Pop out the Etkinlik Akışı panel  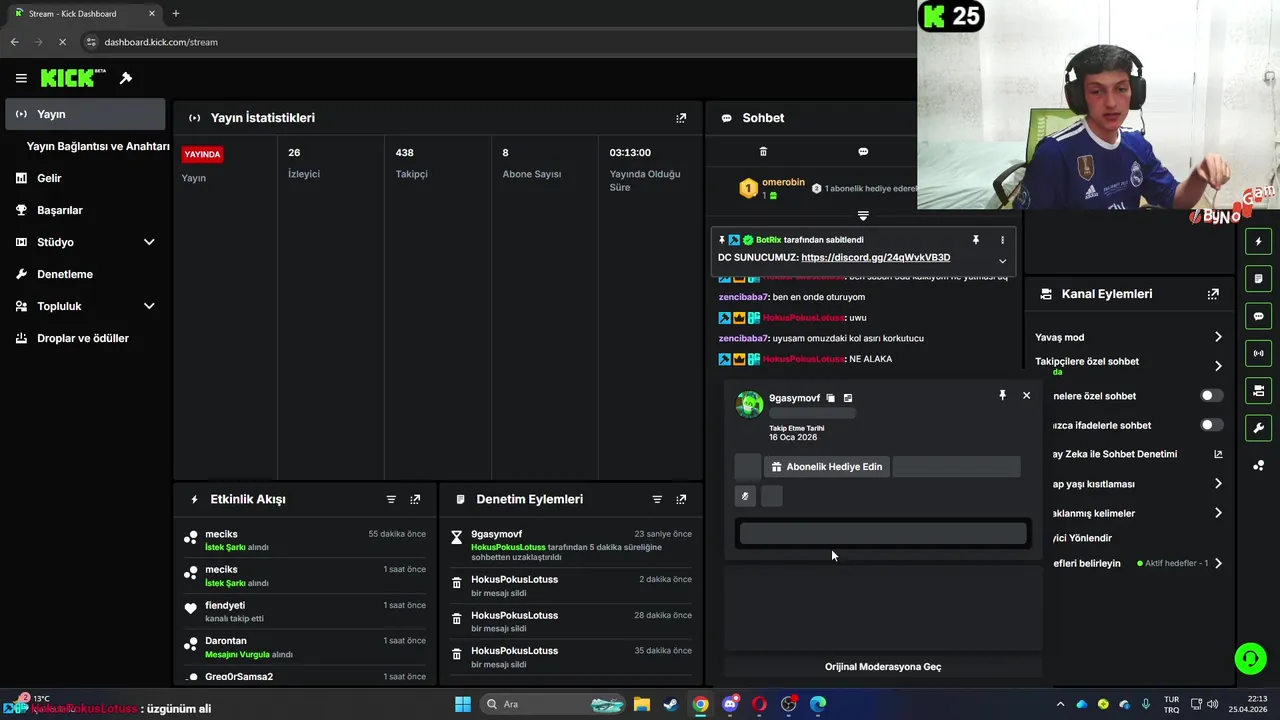415,499
